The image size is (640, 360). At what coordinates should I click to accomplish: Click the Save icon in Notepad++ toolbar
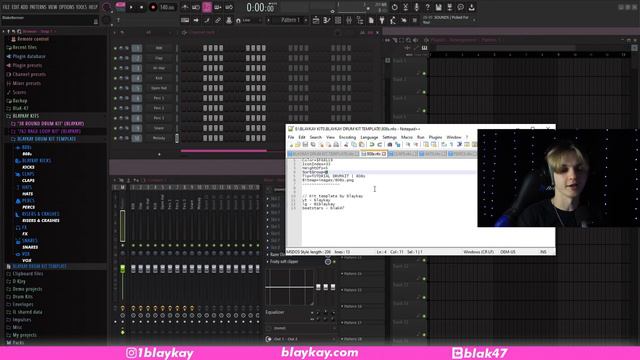click(305, 144)
